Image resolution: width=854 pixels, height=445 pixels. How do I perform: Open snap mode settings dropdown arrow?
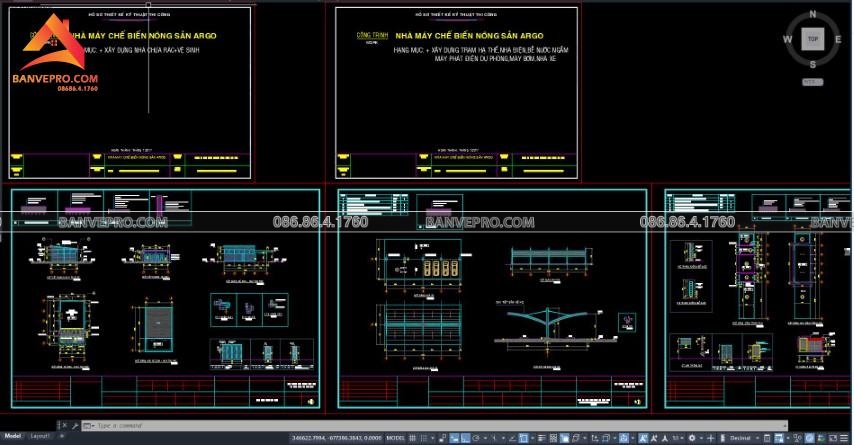[x=433, y=438]
